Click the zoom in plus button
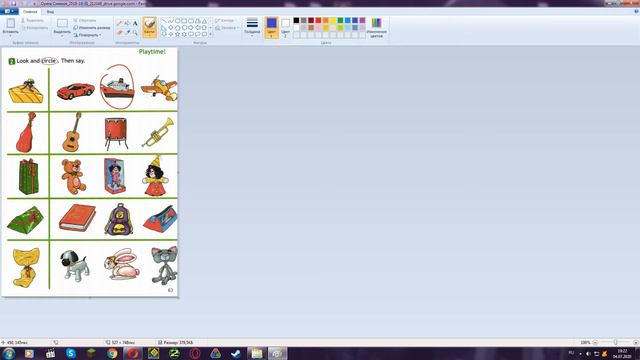This screenshot has width=640, height=360. click(636, 342)
